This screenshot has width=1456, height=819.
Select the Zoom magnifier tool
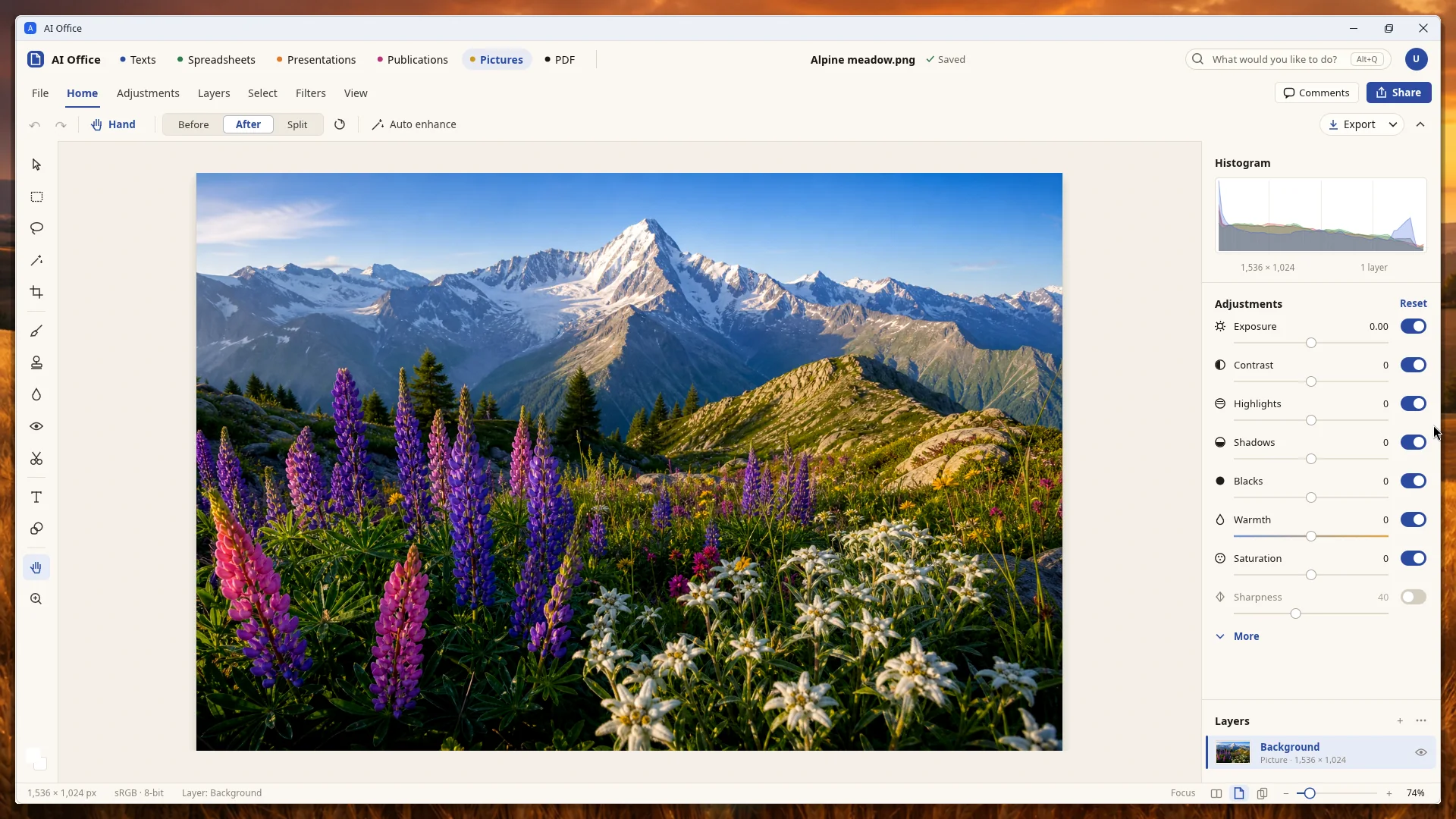click(x=36, y=599)
